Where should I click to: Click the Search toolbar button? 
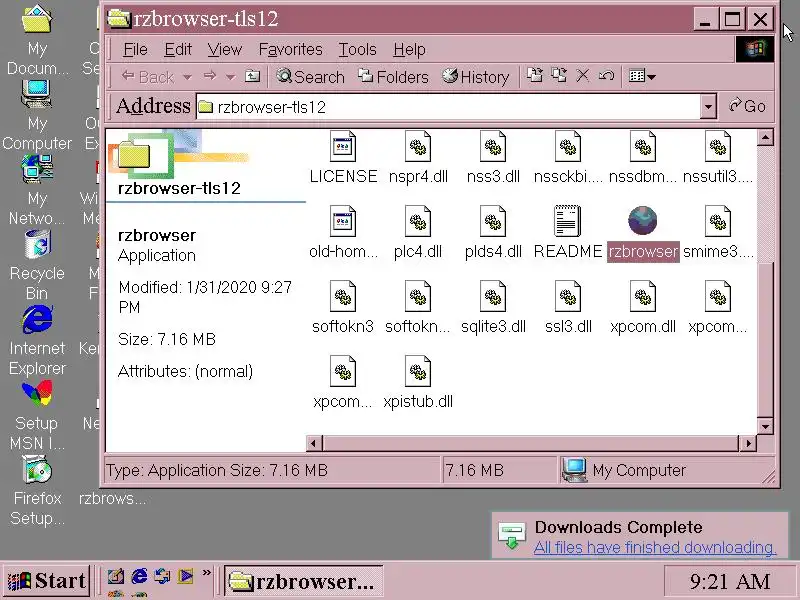(310, 77)
